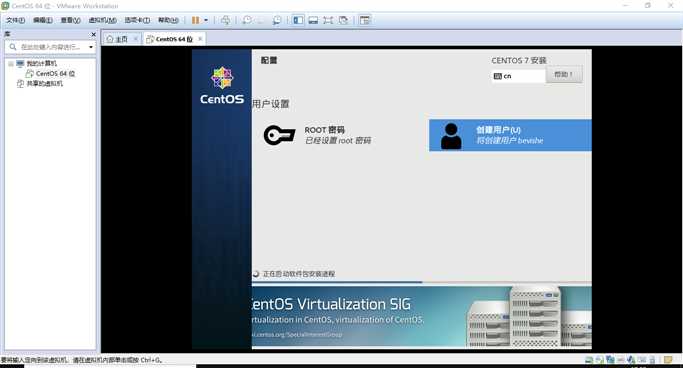
Task: Click the 正在启动软件包安装进程 status text
Action: (298, 273)
